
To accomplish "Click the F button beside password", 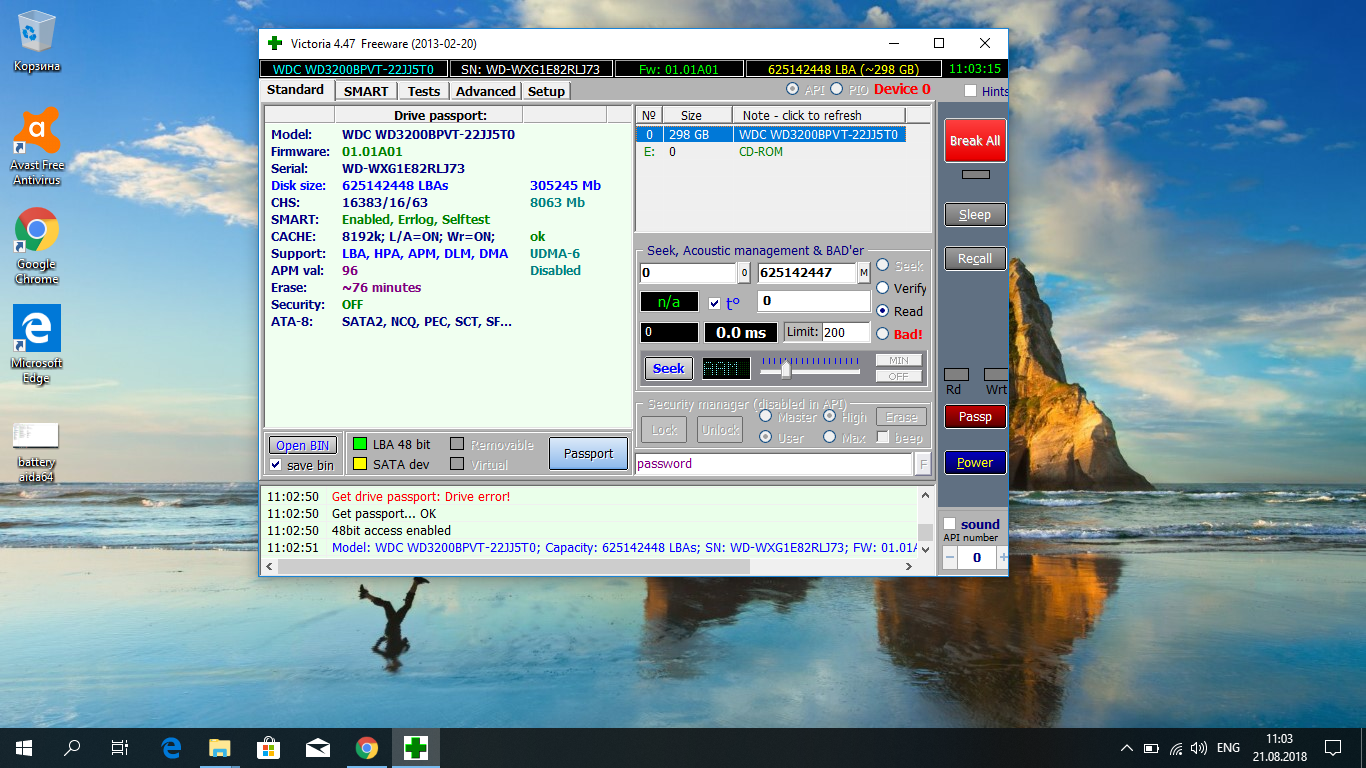I will point(923,464).
